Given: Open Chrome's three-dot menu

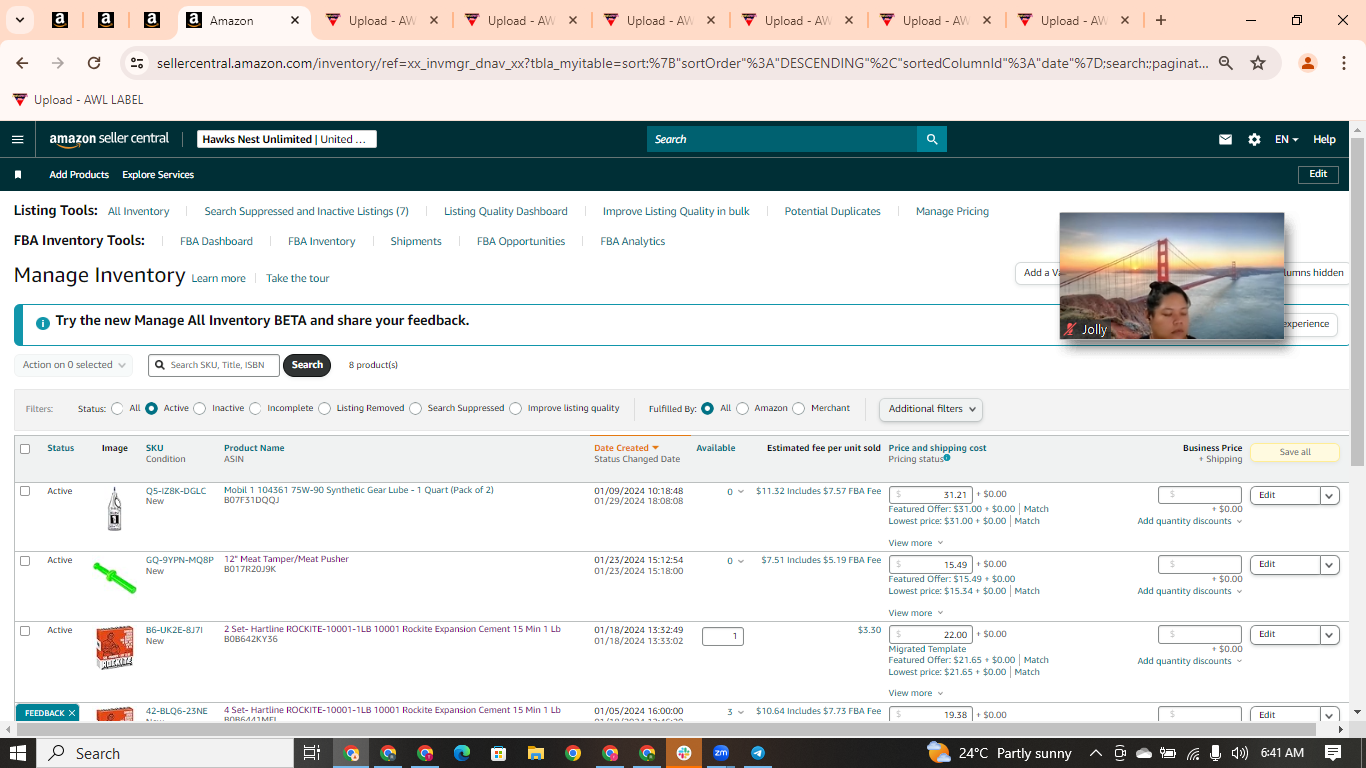Looking at the screenshot, I should point(1342,63).
